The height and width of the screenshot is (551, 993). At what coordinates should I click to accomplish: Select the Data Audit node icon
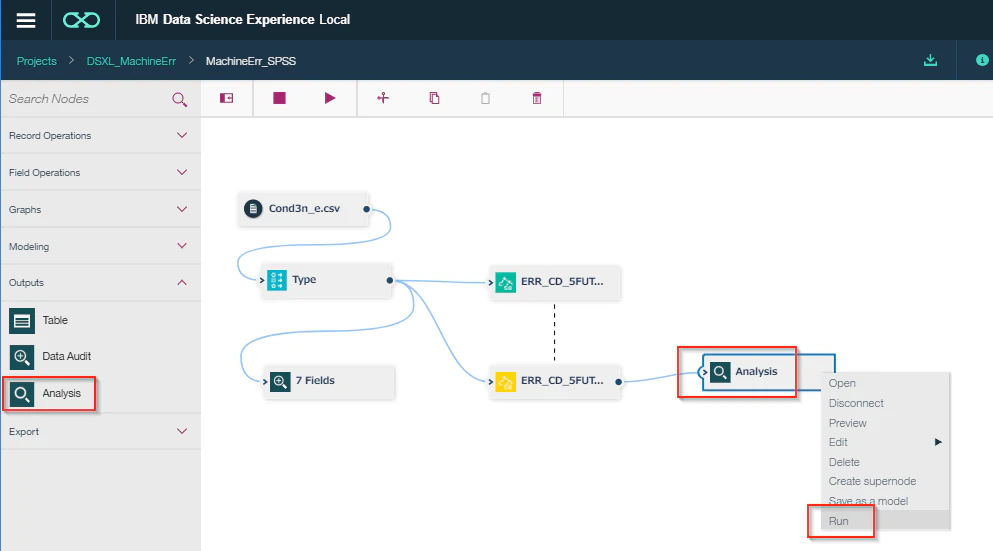tap(22, 357)
